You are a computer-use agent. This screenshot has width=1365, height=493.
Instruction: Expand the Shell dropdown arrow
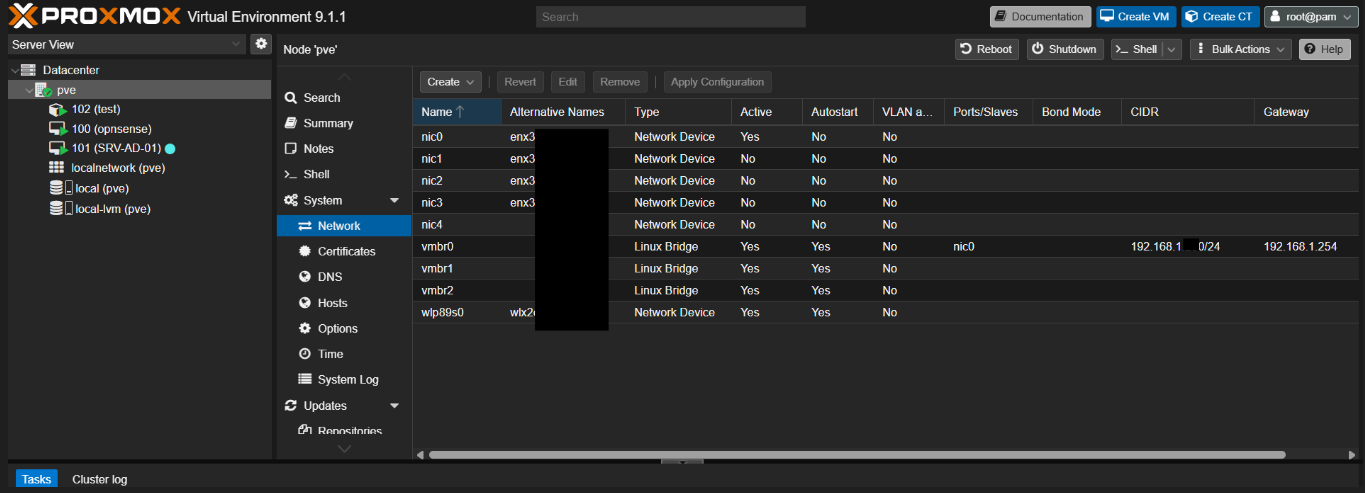pos(1171,49)
